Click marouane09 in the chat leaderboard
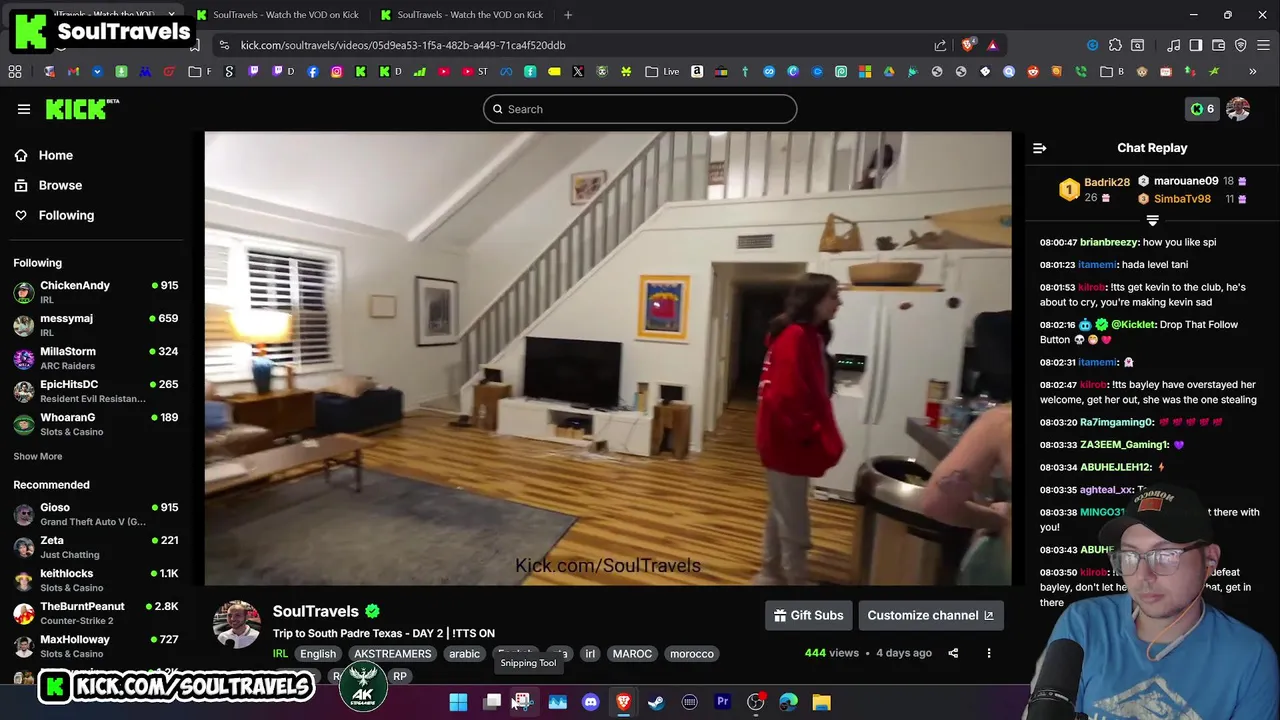This screenshot has width=1280, height=720. click(1186, 181)
